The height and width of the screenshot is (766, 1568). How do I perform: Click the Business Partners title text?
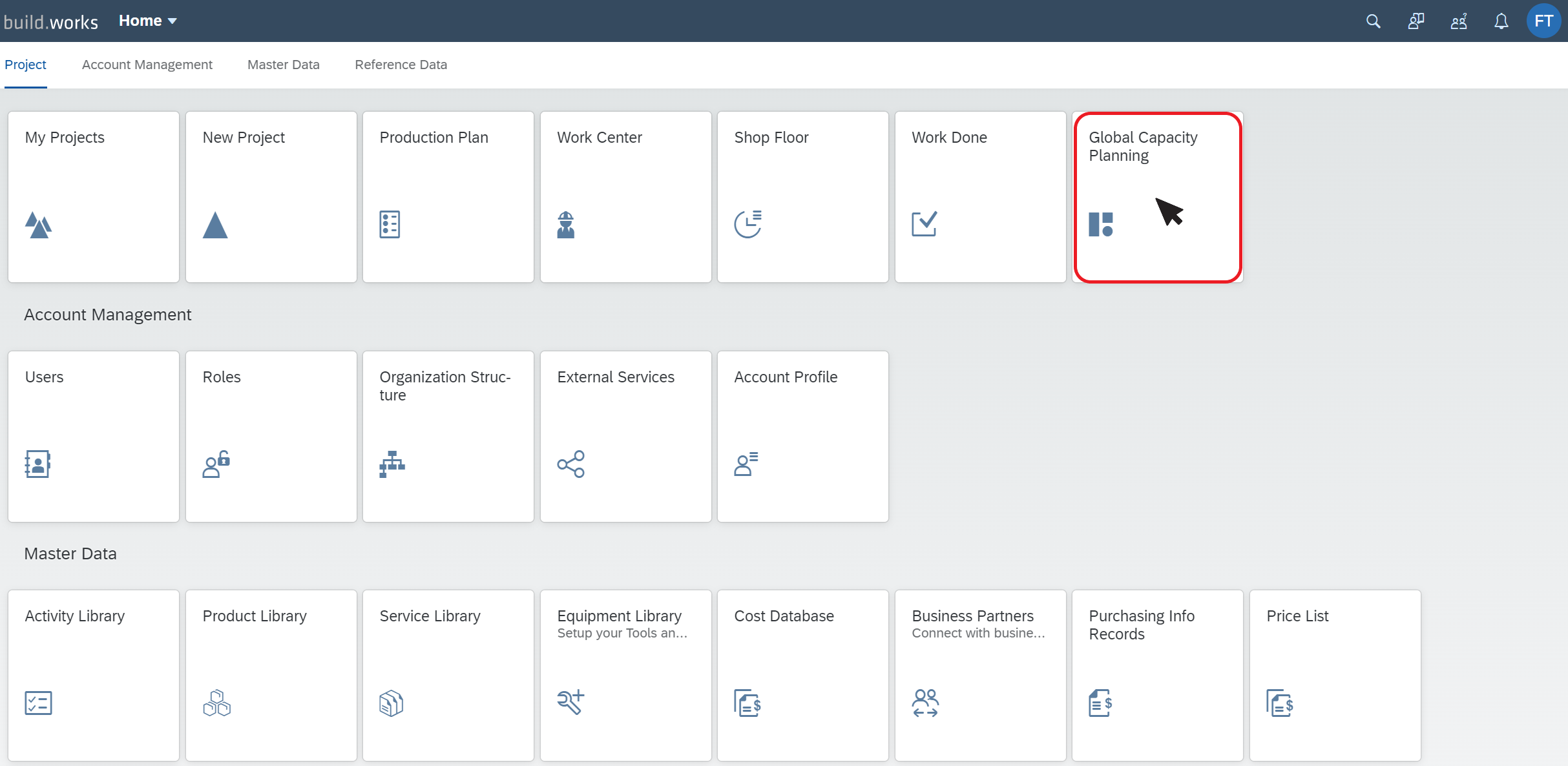click(x=972, y=616)
